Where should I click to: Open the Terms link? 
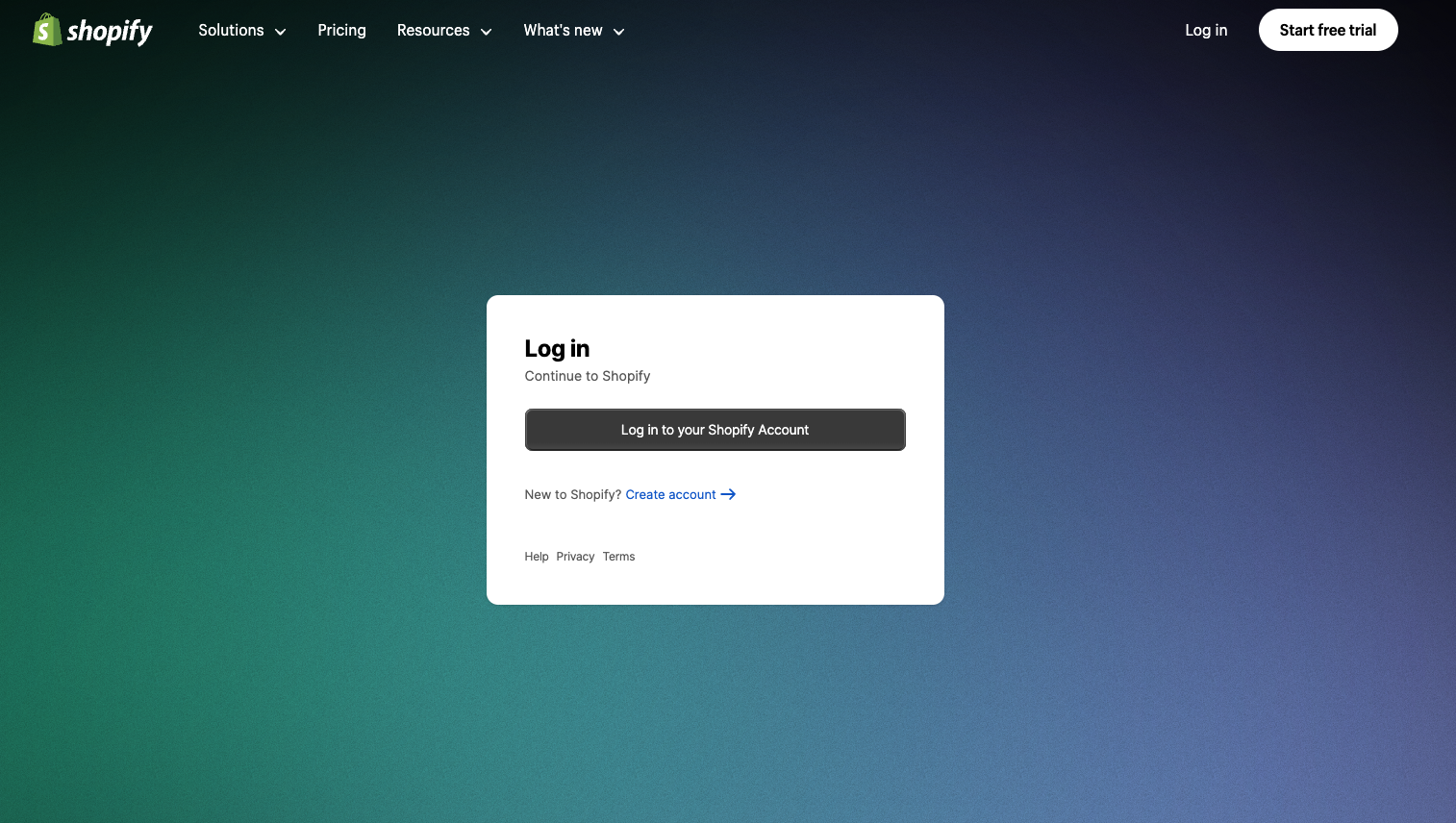[618, 557]
